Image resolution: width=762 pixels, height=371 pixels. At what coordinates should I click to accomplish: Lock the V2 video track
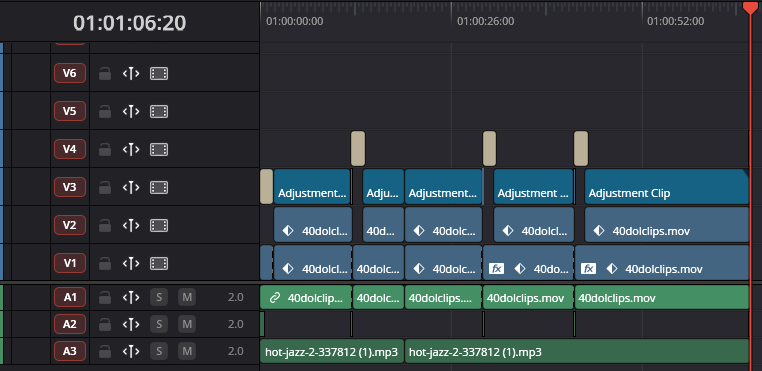pos(104,226)
